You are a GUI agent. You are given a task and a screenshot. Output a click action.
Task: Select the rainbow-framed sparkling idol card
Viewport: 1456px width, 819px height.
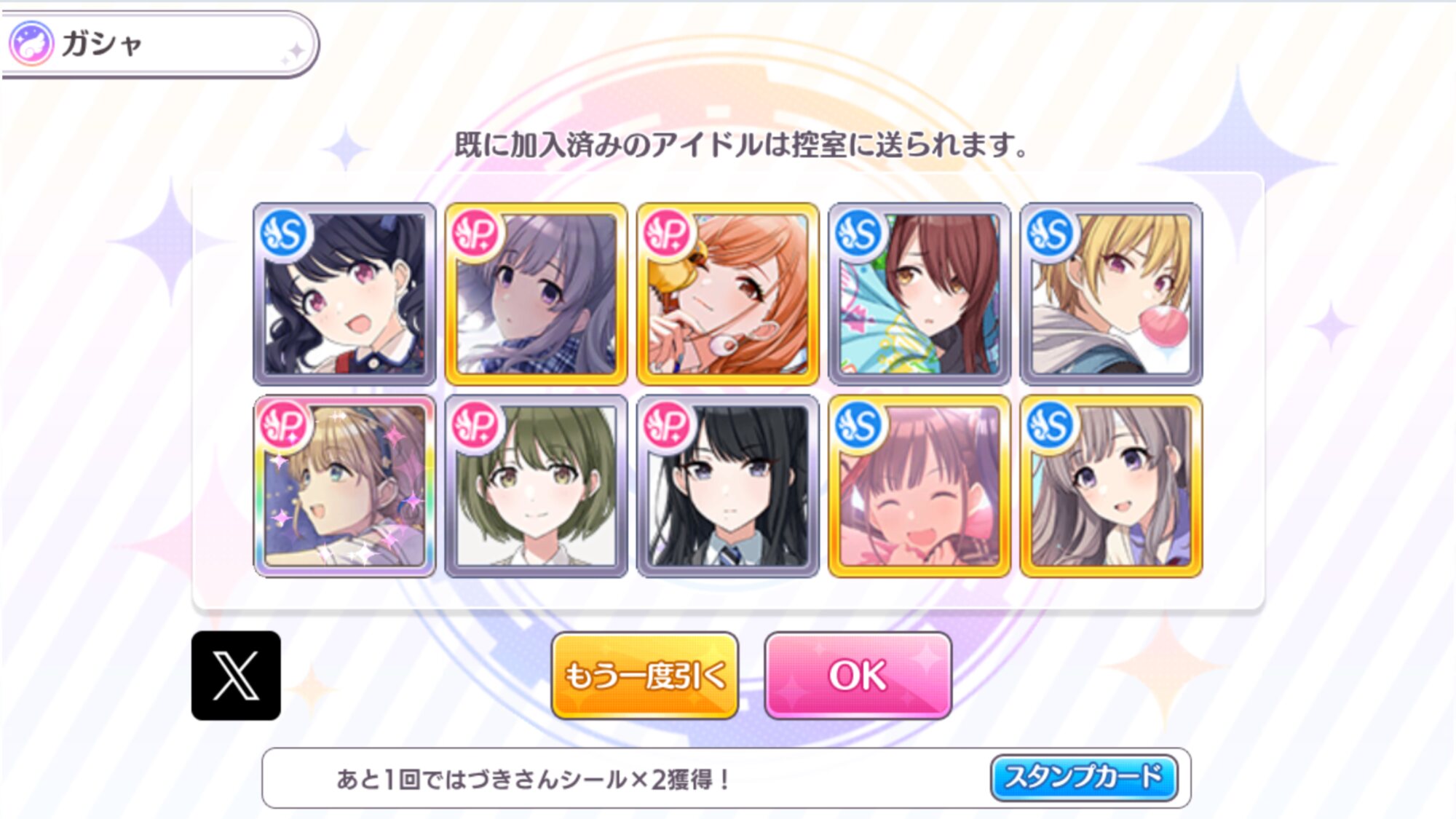click(344, 486)
